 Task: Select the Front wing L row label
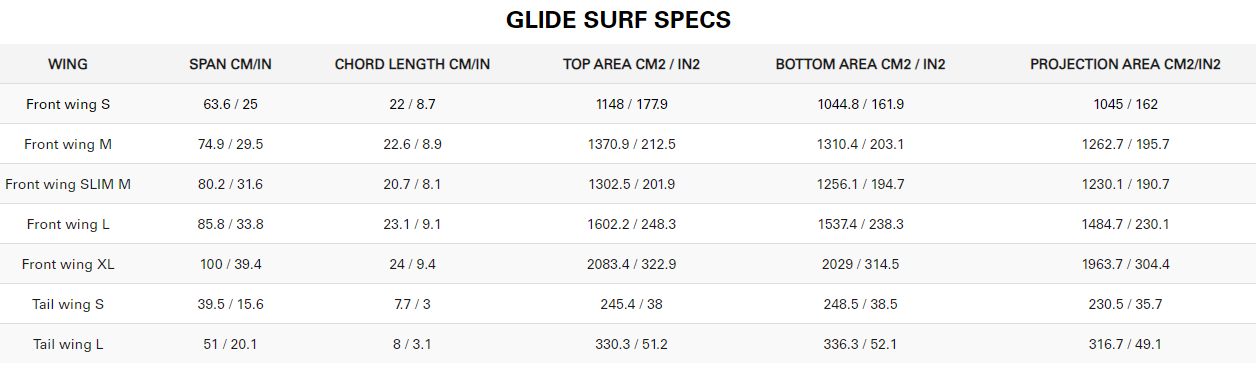coord(68,224)
